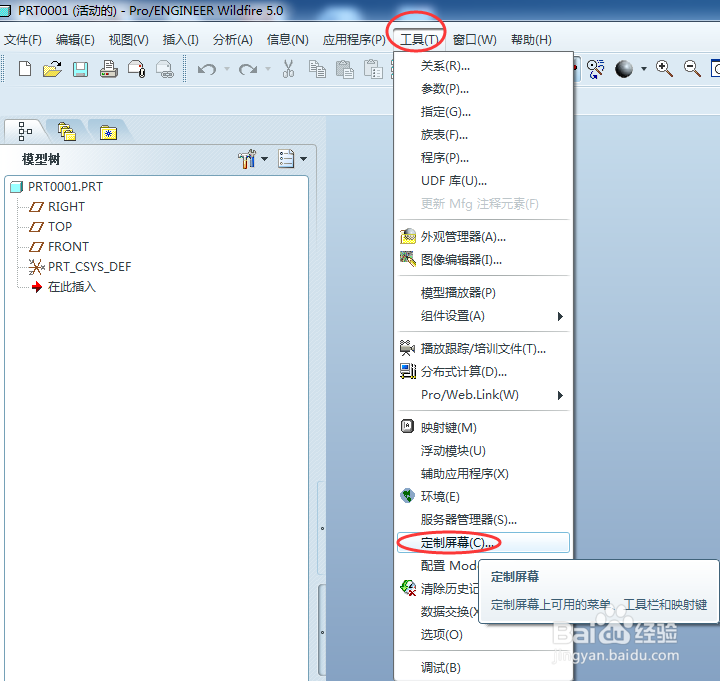Click the Paste Special icon
The width and height of the screenshot is (720, 681).
(x=373, y=69)
